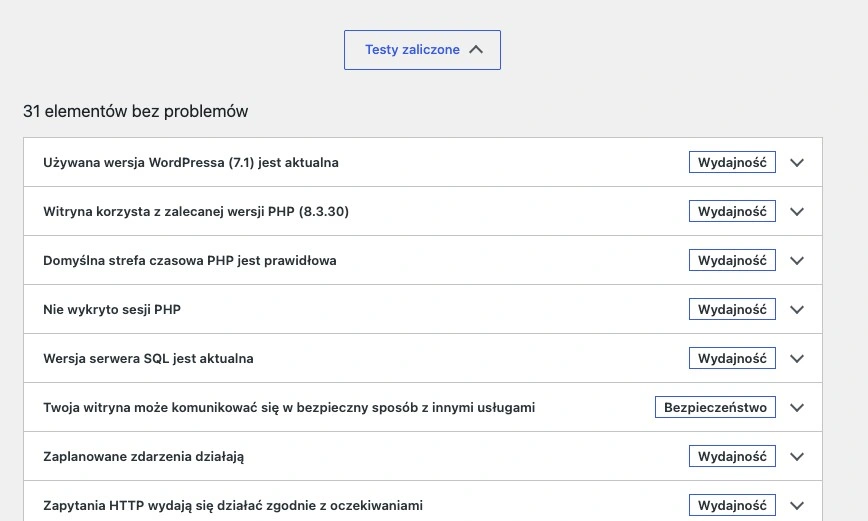Click 'Domyślna strefa czasowa PHP jest prawidłowa'
Image resolution: width=868 pixels, height=521 pixels.
190,260
